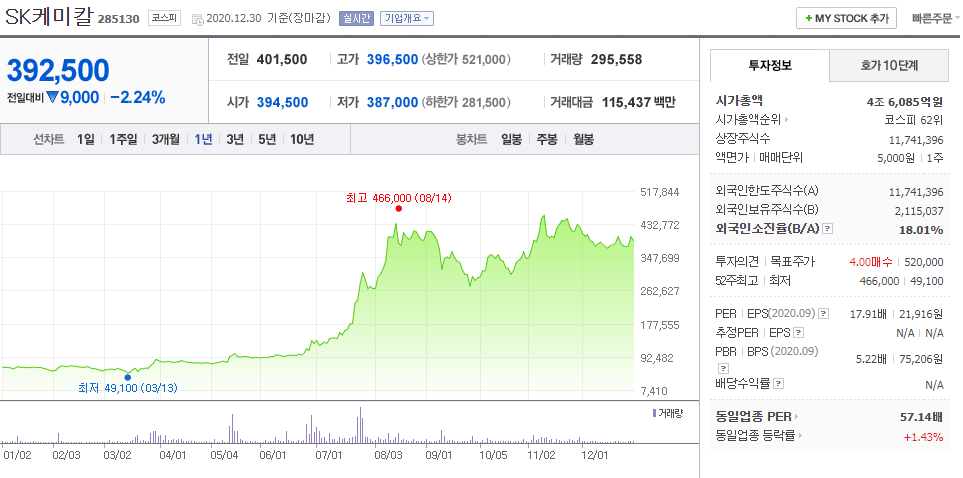Click help icon next to 배당수익률

(779, 385)
